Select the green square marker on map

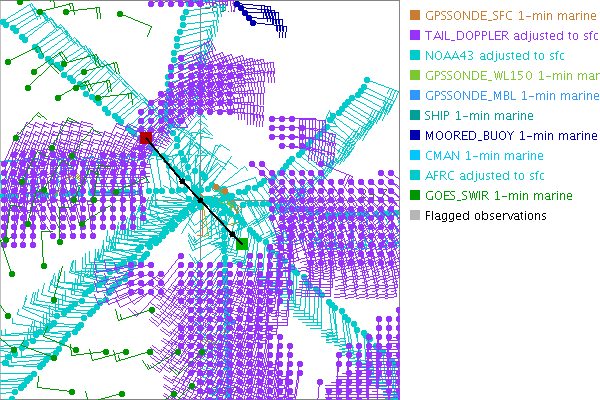coord(242,242)
